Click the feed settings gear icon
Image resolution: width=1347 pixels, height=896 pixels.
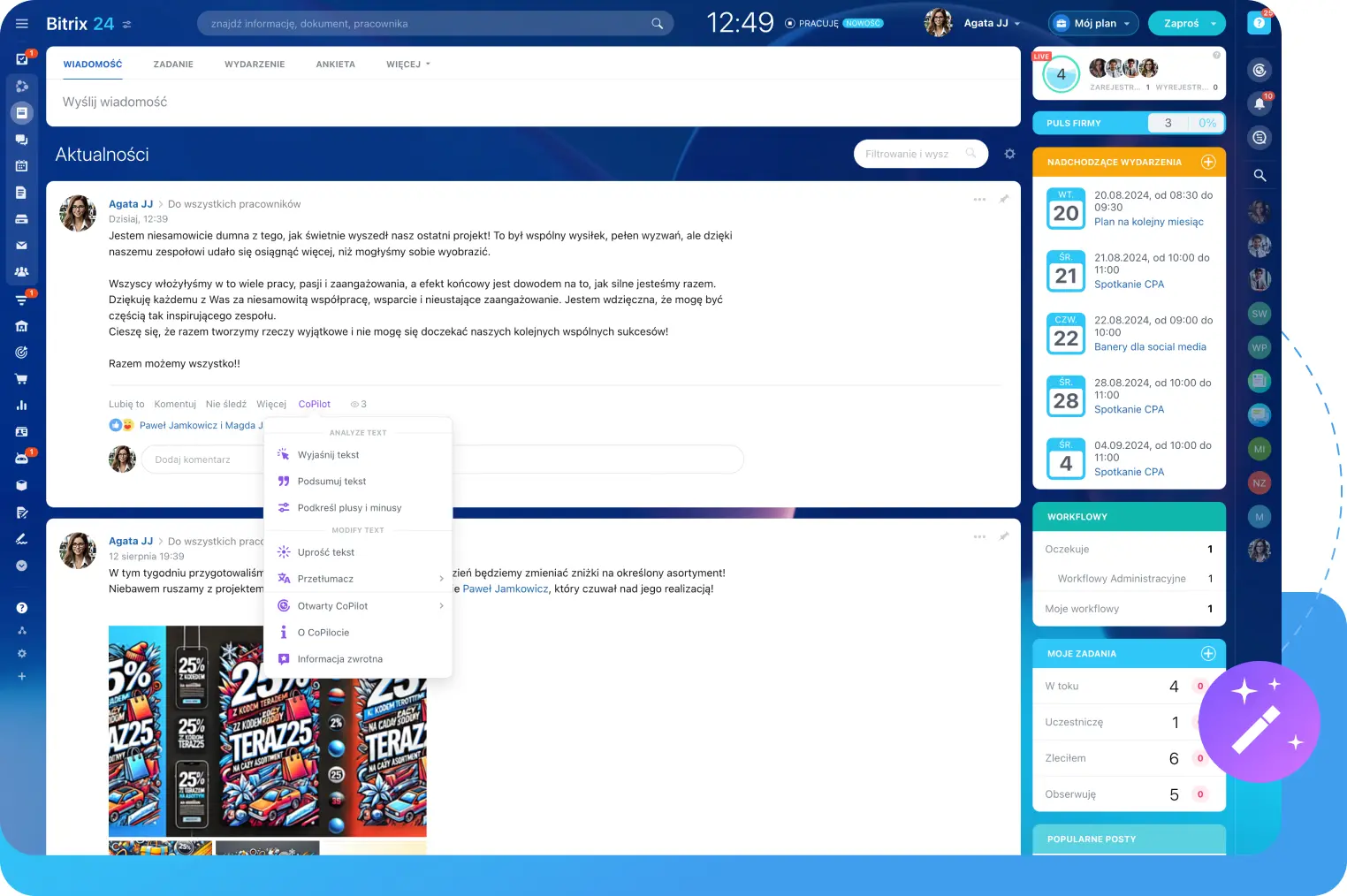(x=1009, y=154)
